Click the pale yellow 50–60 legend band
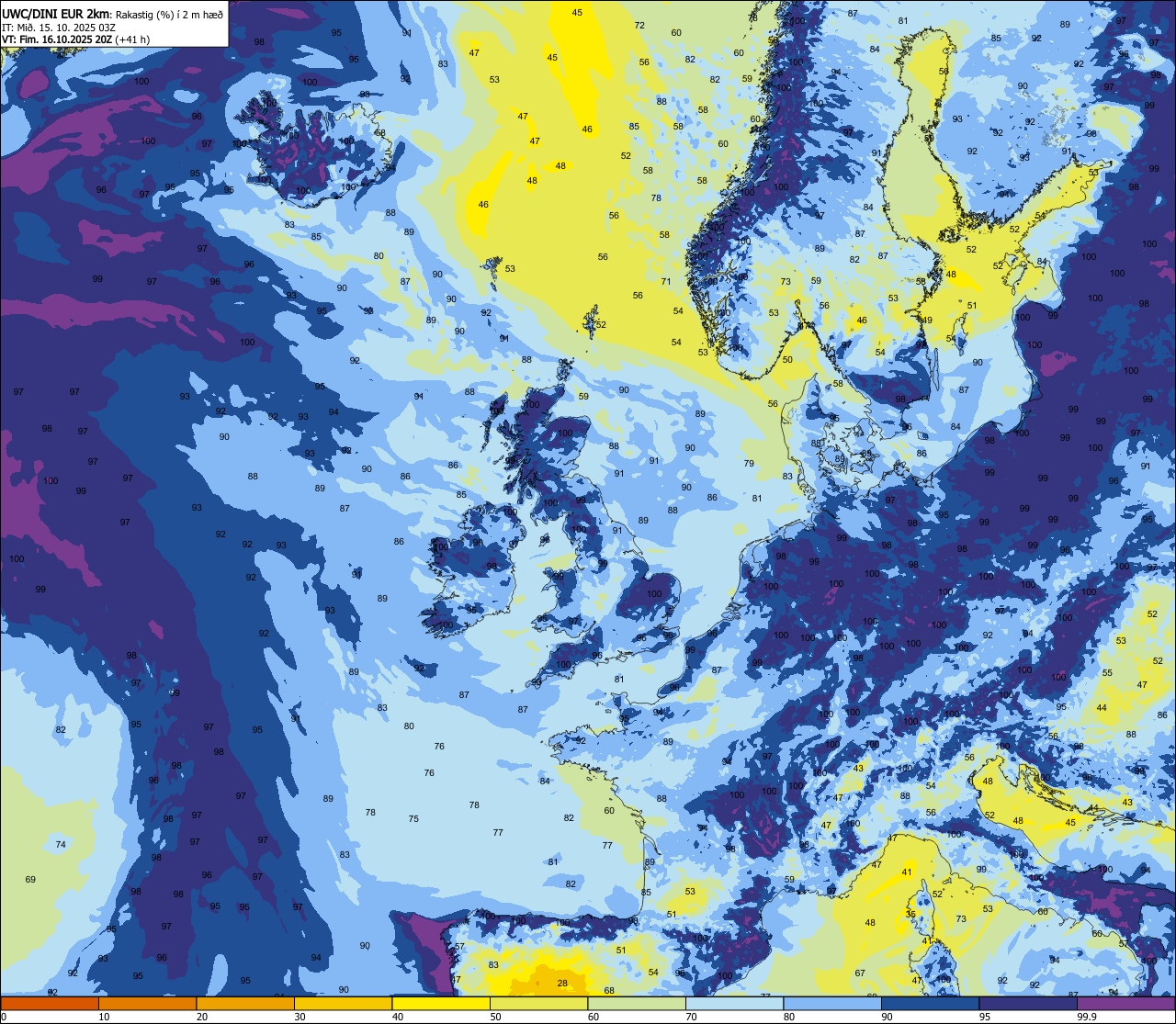The width and height of the screenshot is (1176, 1024). (x=538, y=1003)
